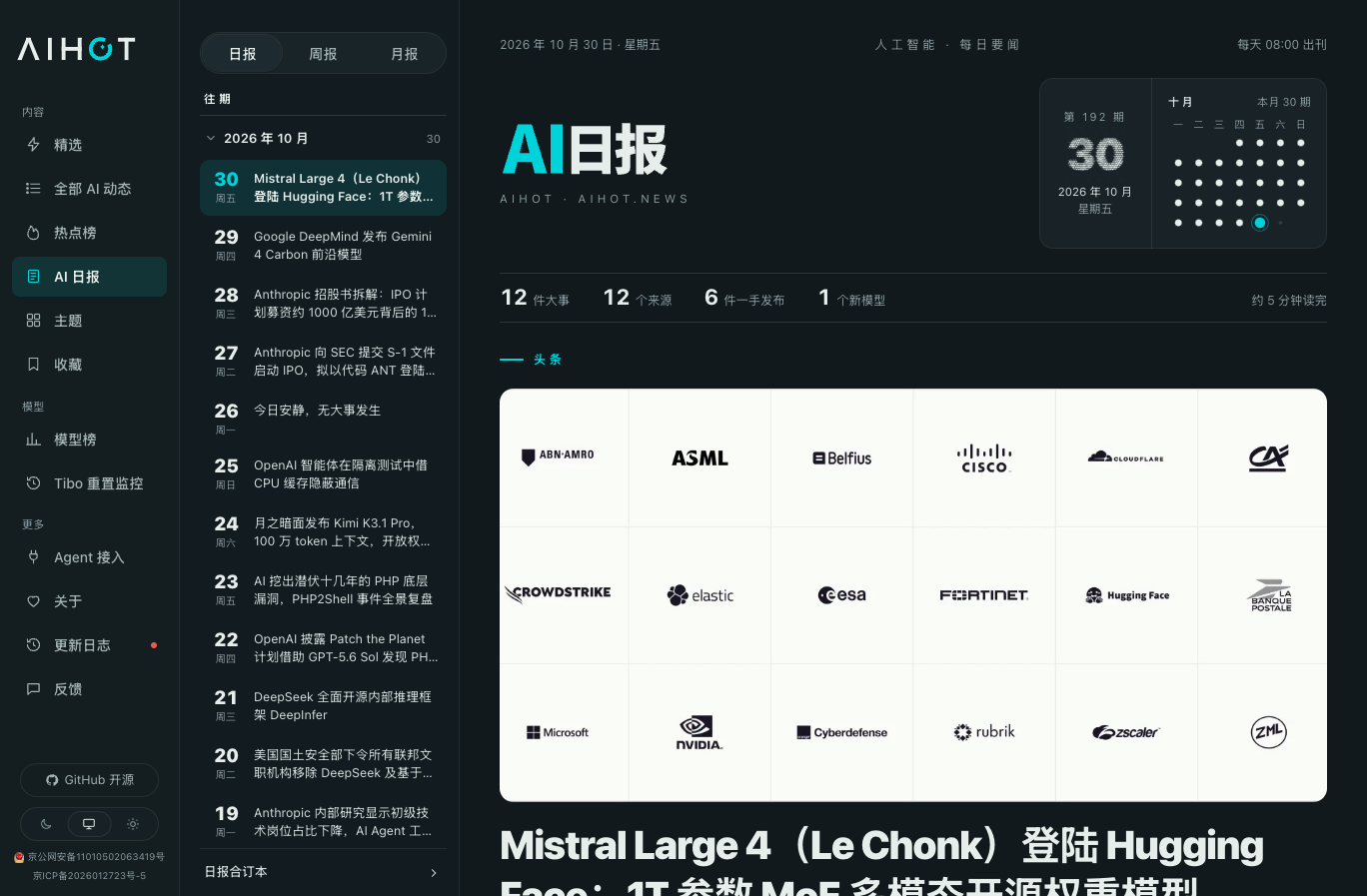
Task: Open issue 19 Anthropic 内部研究
Action: click(323, 822)
